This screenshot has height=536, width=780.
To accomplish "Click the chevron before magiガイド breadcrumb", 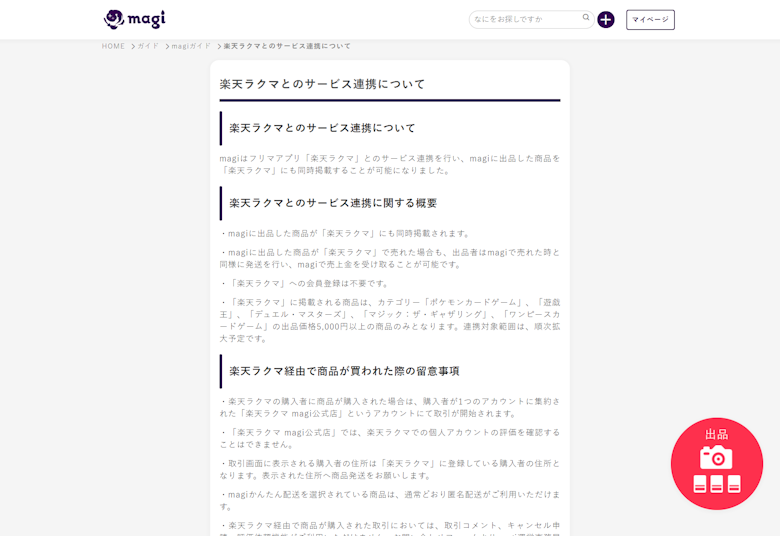I will pyautogui.click(x=166, y=46).
